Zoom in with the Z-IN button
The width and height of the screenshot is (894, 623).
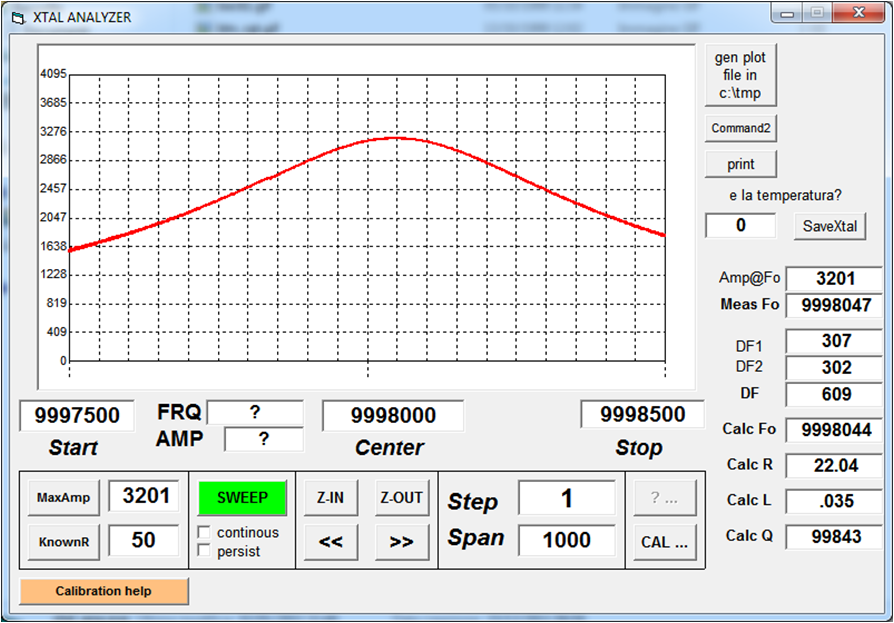coord(331,498)
